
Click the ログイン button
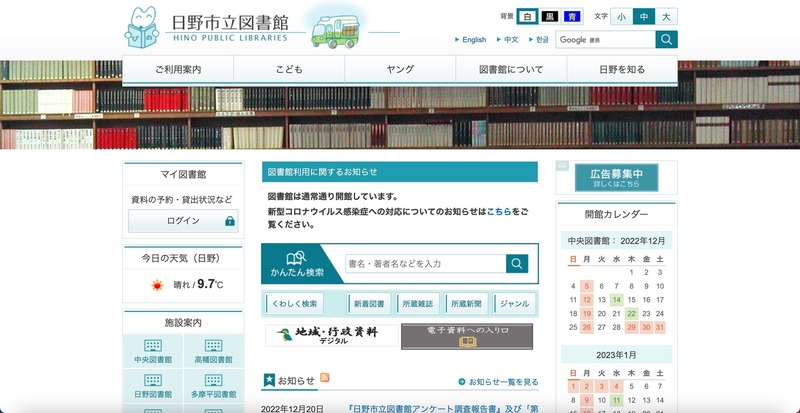coord(183,221)
